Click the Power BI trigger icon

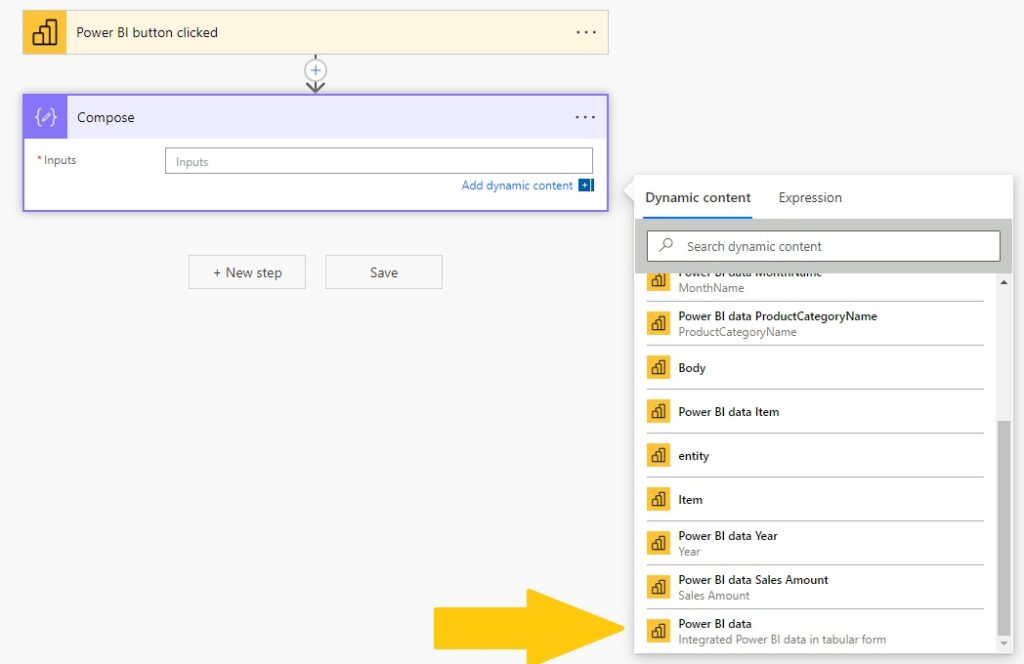[x=44, y=32]
